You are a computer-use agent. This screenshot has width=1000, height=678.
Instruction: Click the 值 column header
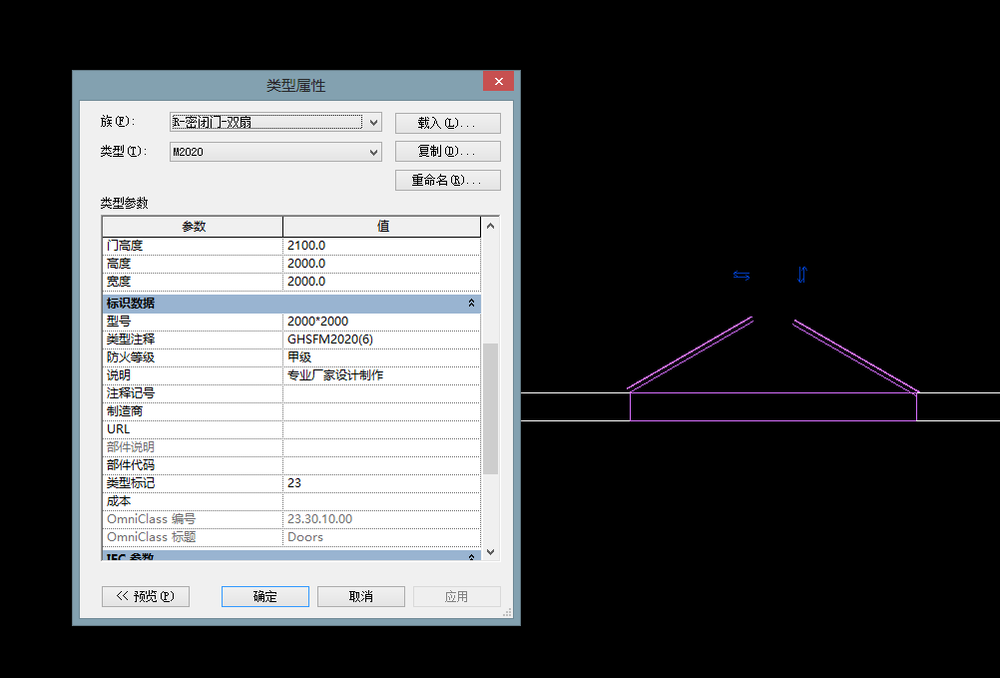tap(381, 226)
